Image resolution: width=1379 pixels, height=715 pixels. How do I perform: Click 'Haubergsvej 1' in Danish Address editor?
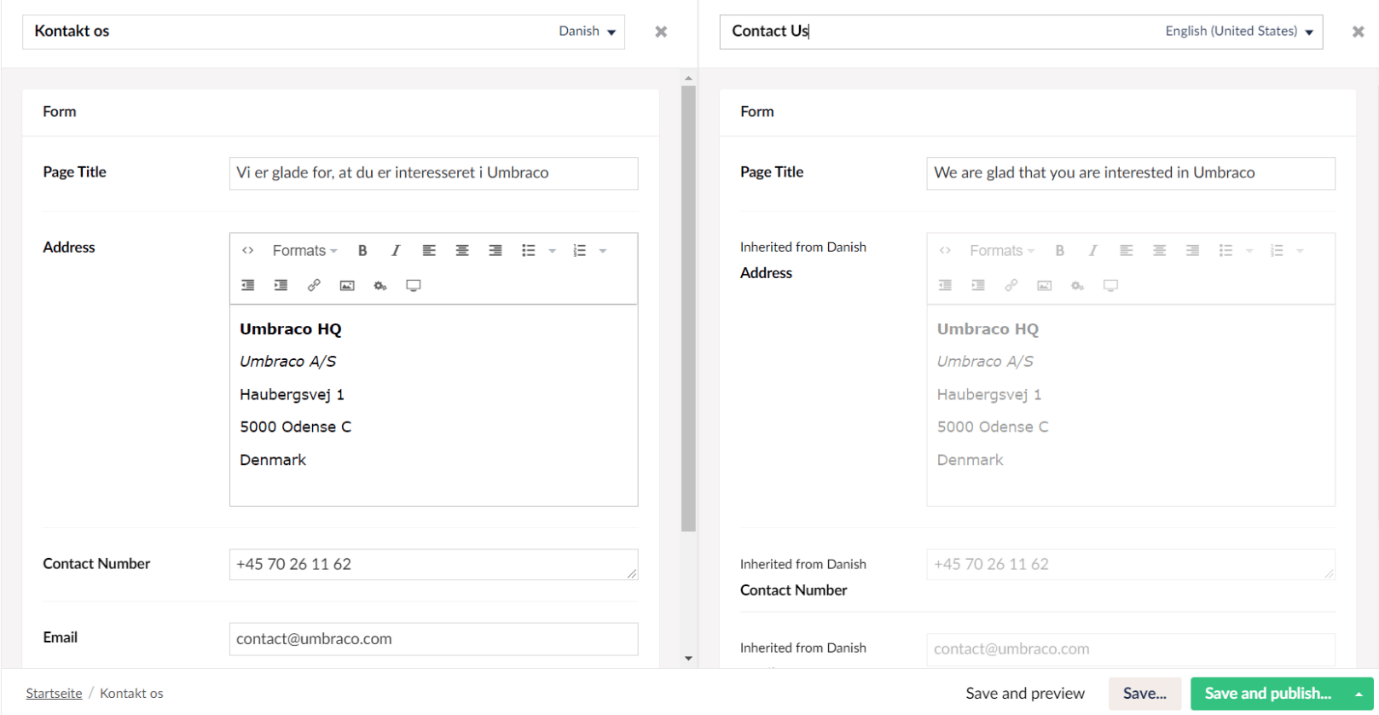tap(292, 395)
